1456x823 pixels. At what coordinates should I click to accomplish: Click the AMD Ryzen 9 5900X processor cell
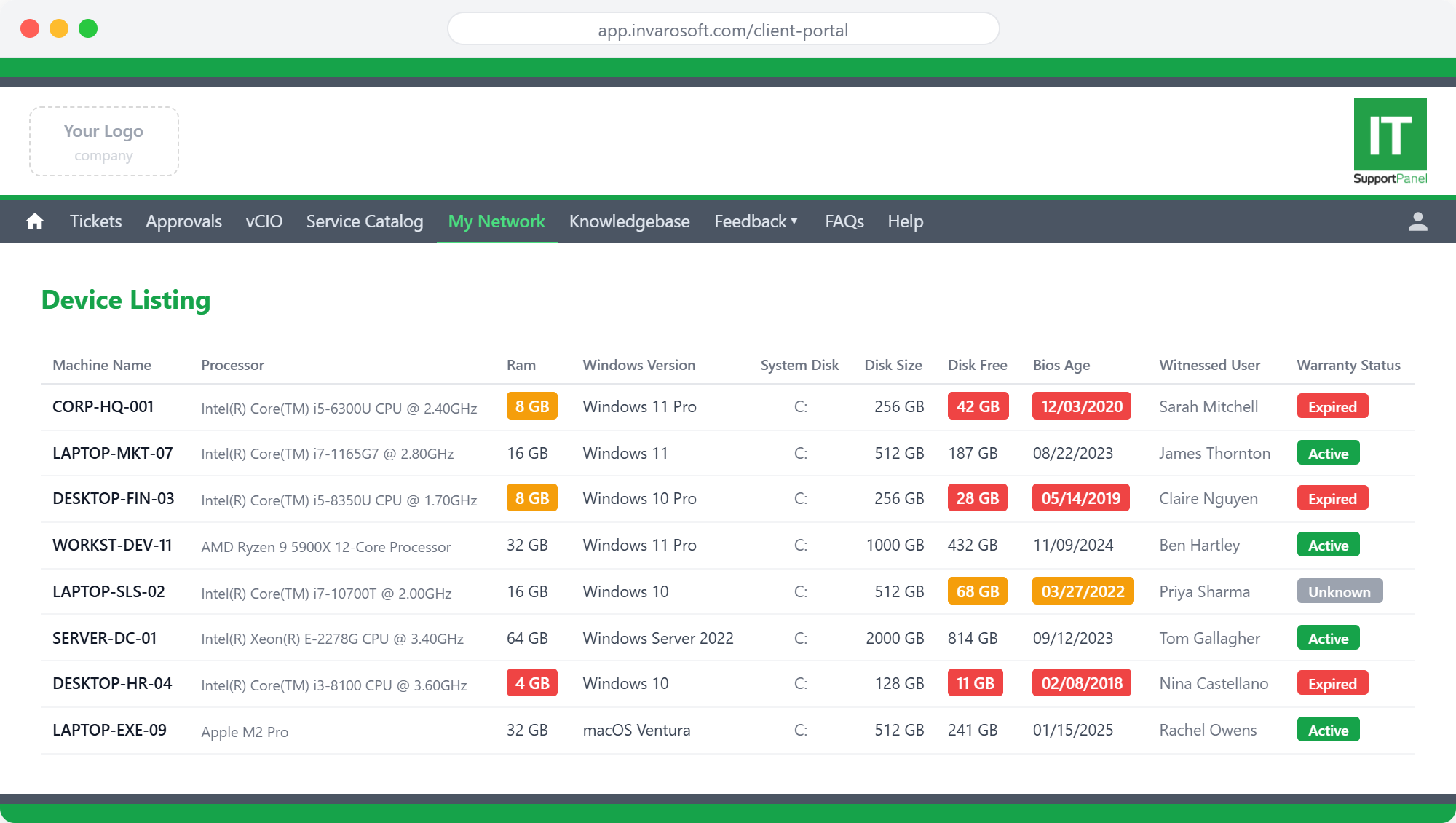pyautogui.click(x=325, y=547)
